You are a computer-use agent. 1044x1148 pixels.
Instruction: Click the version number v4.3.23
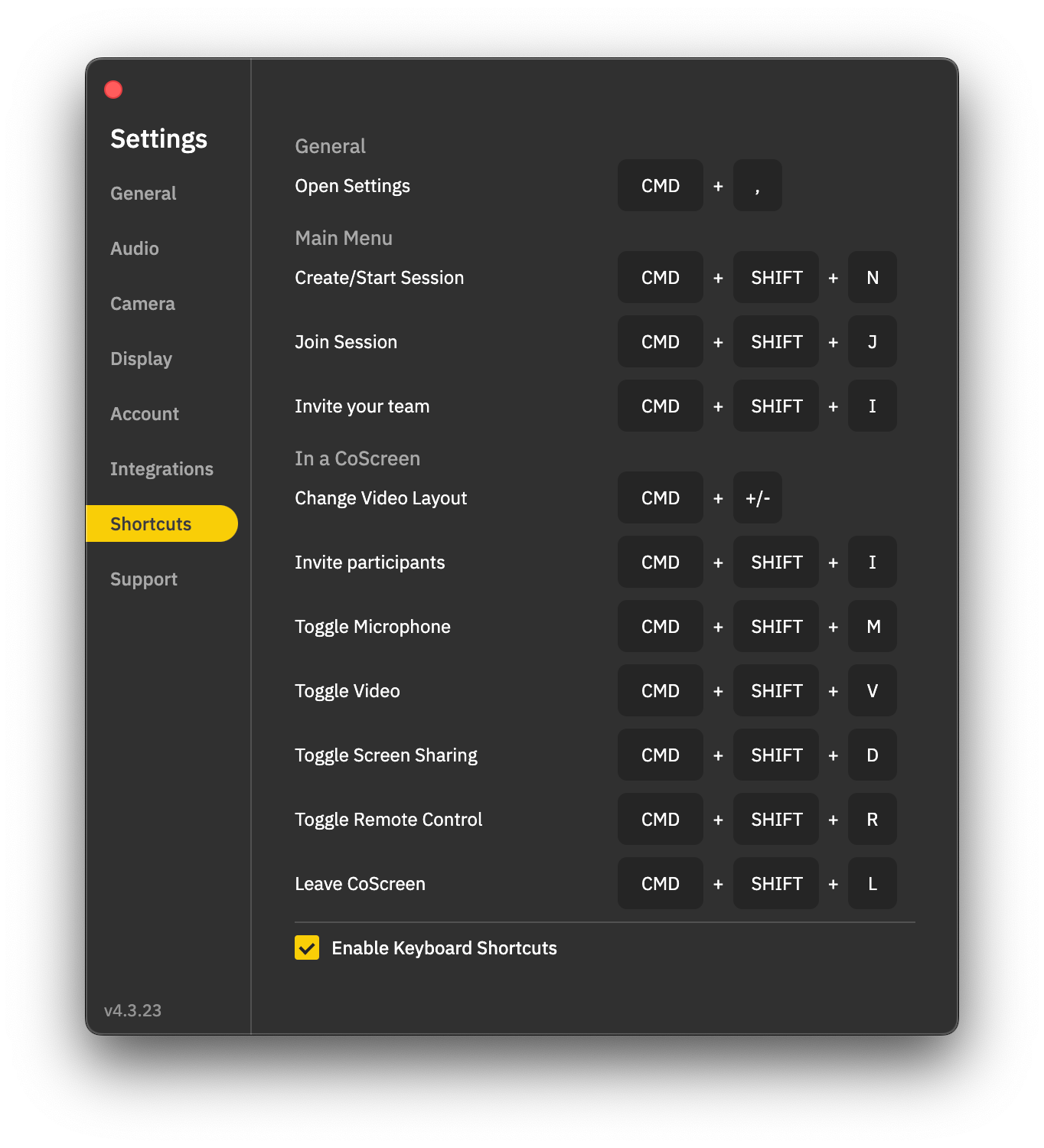[132, 1010]
